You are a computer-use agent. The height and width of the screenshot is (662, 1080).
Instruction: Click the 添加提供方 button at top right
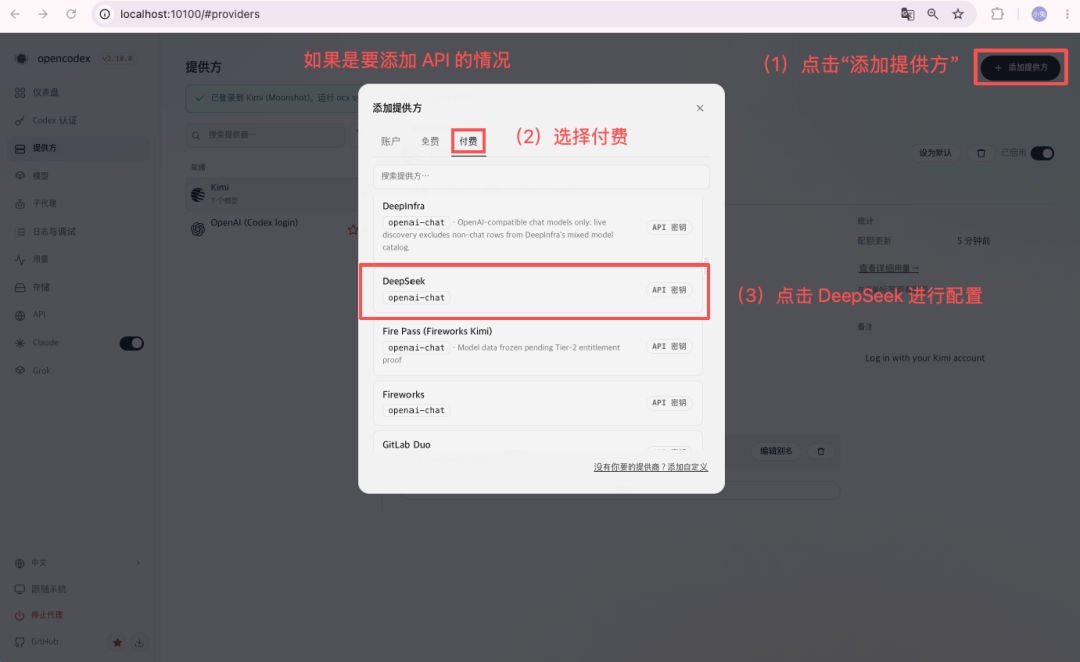pyautogui.click(x=1020, y=67)
